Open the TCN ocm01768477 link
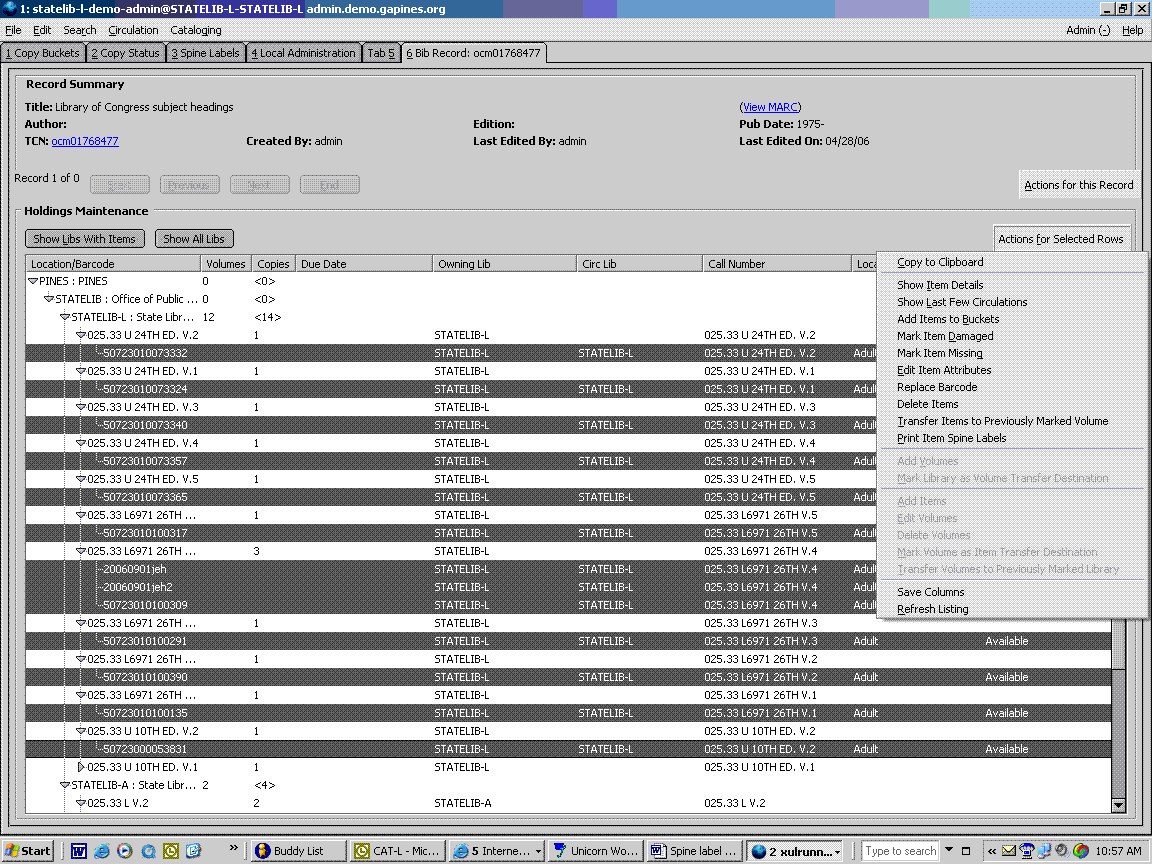Viewport: 1152px width, 864px height. coord(85,141)
